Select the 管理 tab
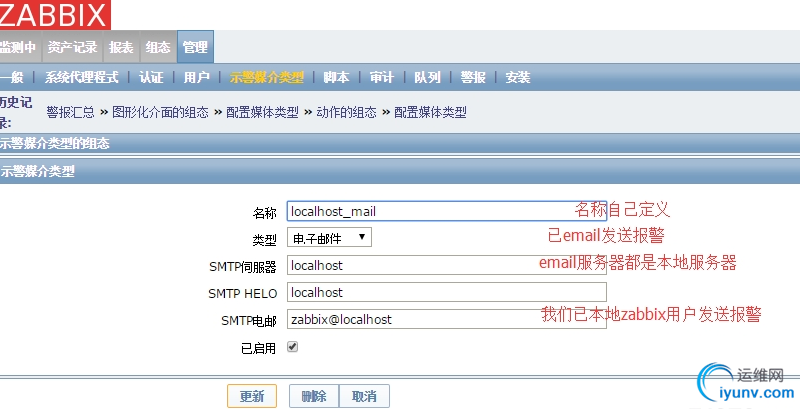Image resolution: width=800 pixels, height=409 pixels. click(x=195, y=47)
